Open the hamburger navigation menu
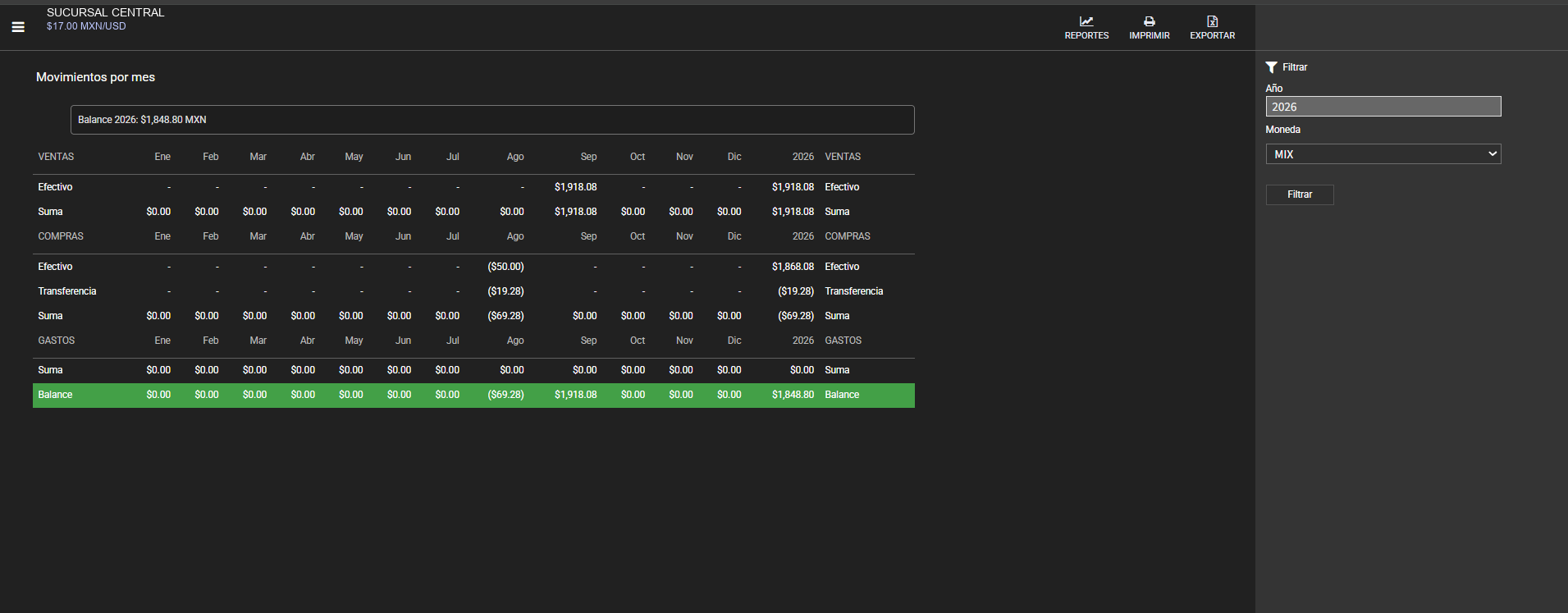The image size is (1568, 613). coord(18,27)
